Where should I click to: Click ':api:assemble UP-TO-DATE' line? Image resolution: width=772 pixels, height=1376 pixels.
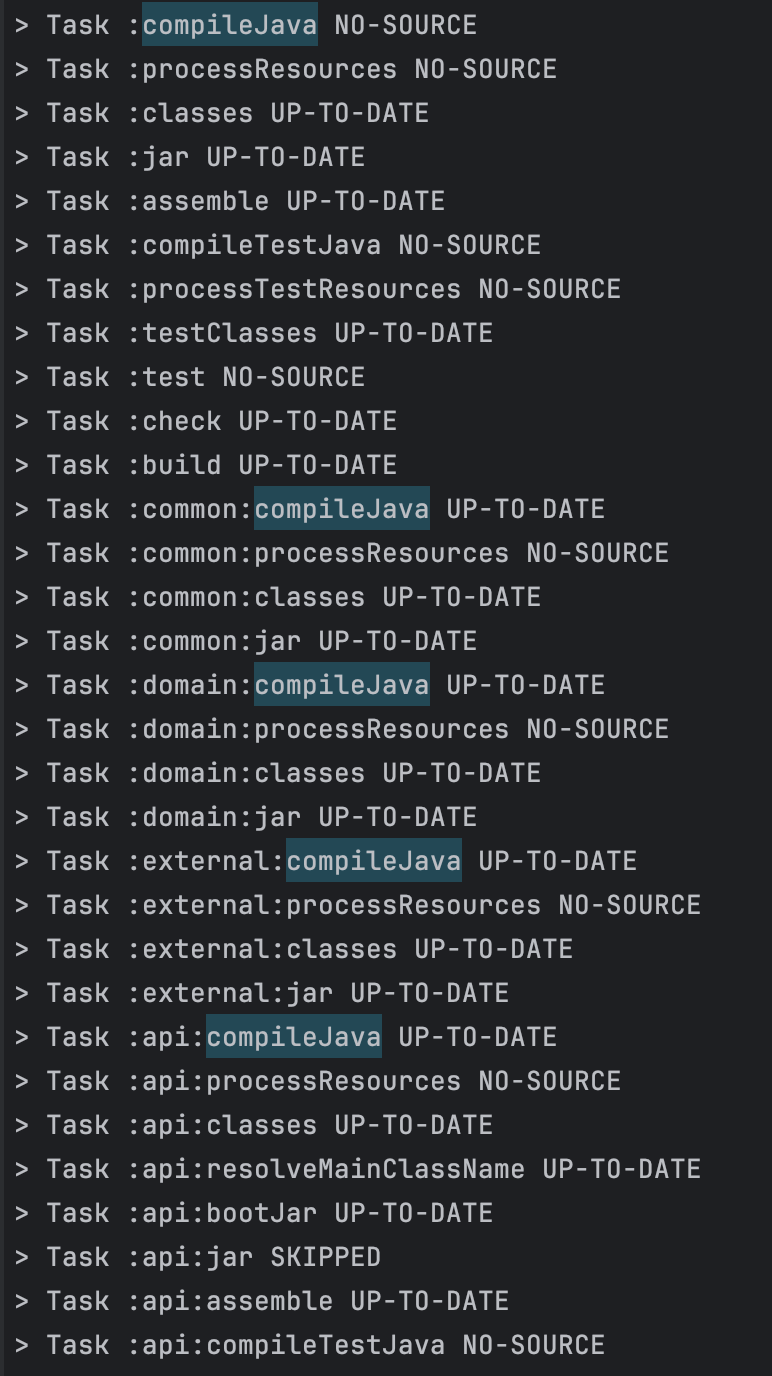point(262,1301)
